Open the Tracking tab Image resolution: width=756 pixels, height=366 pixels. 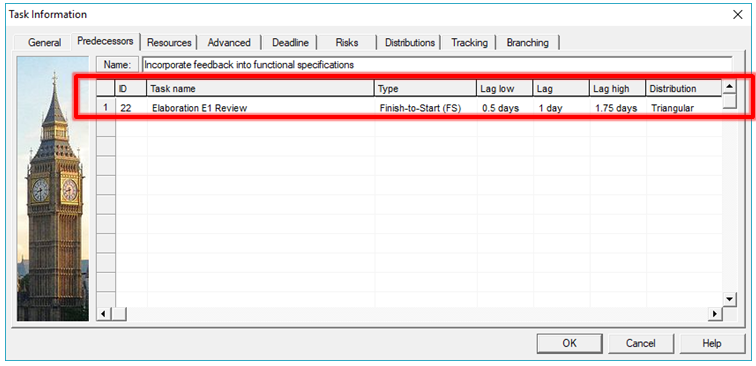(x=469, y=42)
